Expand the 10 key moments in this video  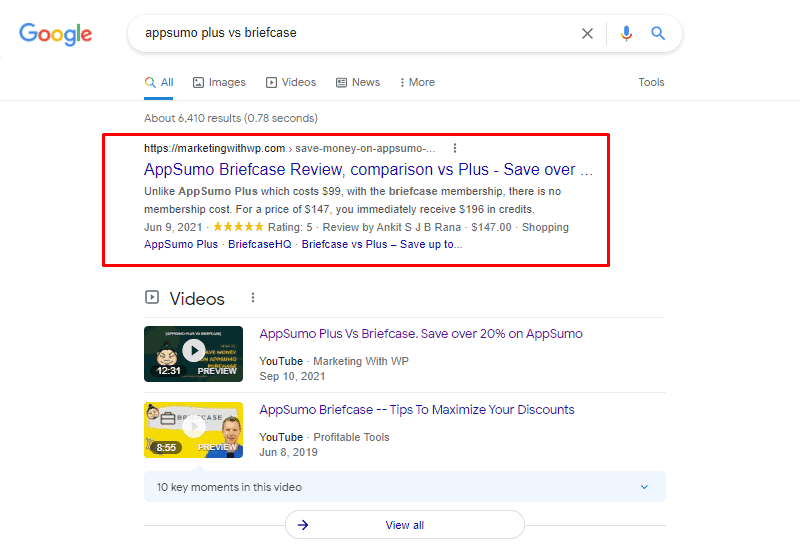pyautogui.click(x=405, y=487)
